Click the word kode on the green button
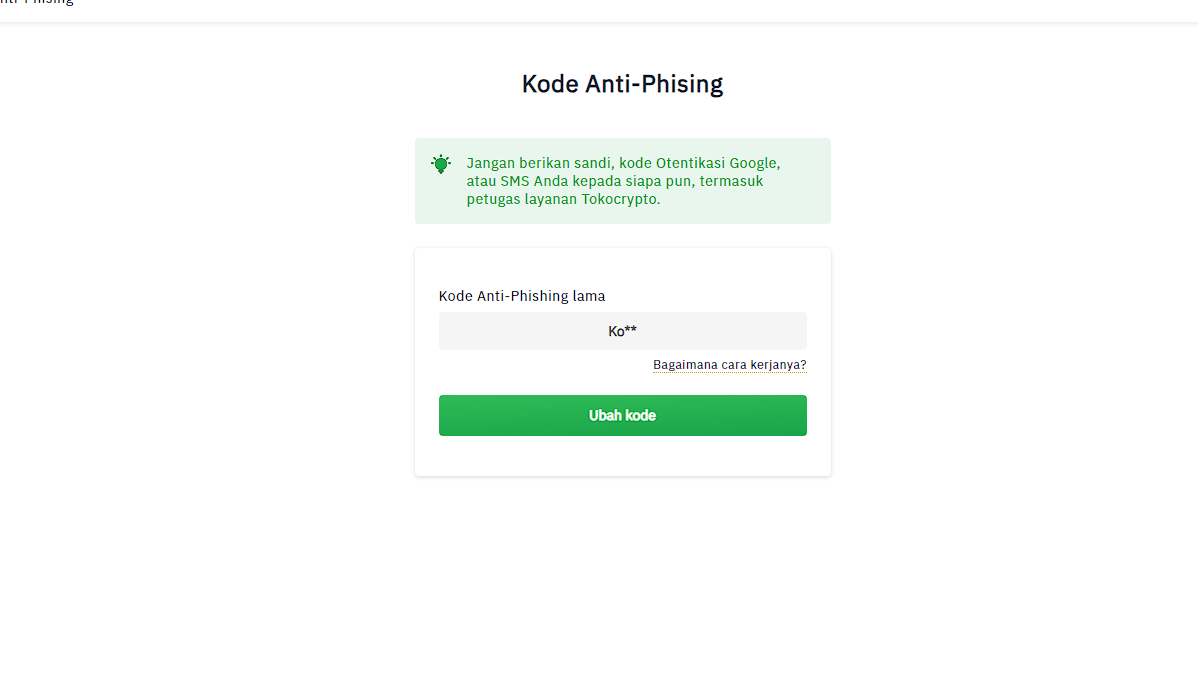This screenshot has width=1198, height=674. tap(640, 416)
